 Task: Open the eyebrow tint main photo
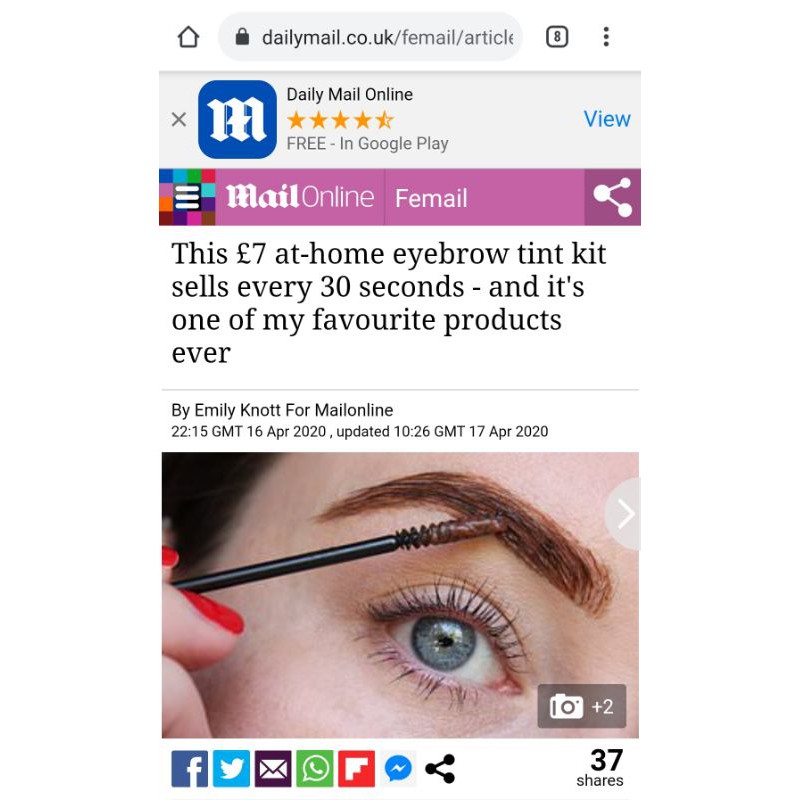click(400, 595)
